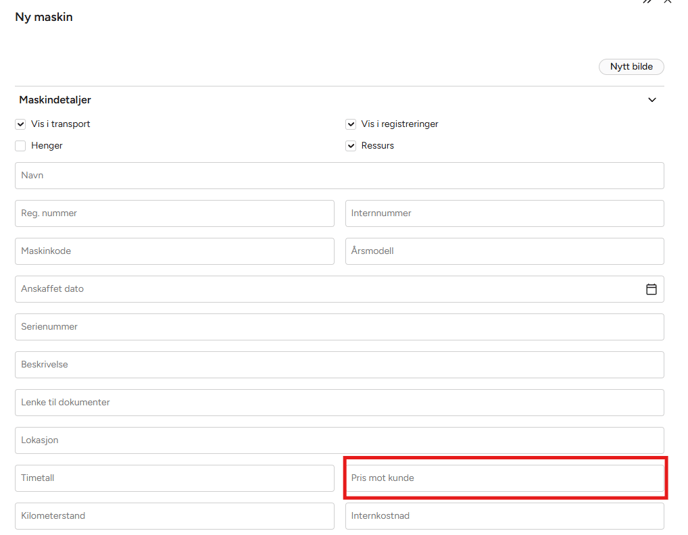Focus the Årsmodell input field
Image resolution: width=688 pixels, height=535 pixels.
504,251
